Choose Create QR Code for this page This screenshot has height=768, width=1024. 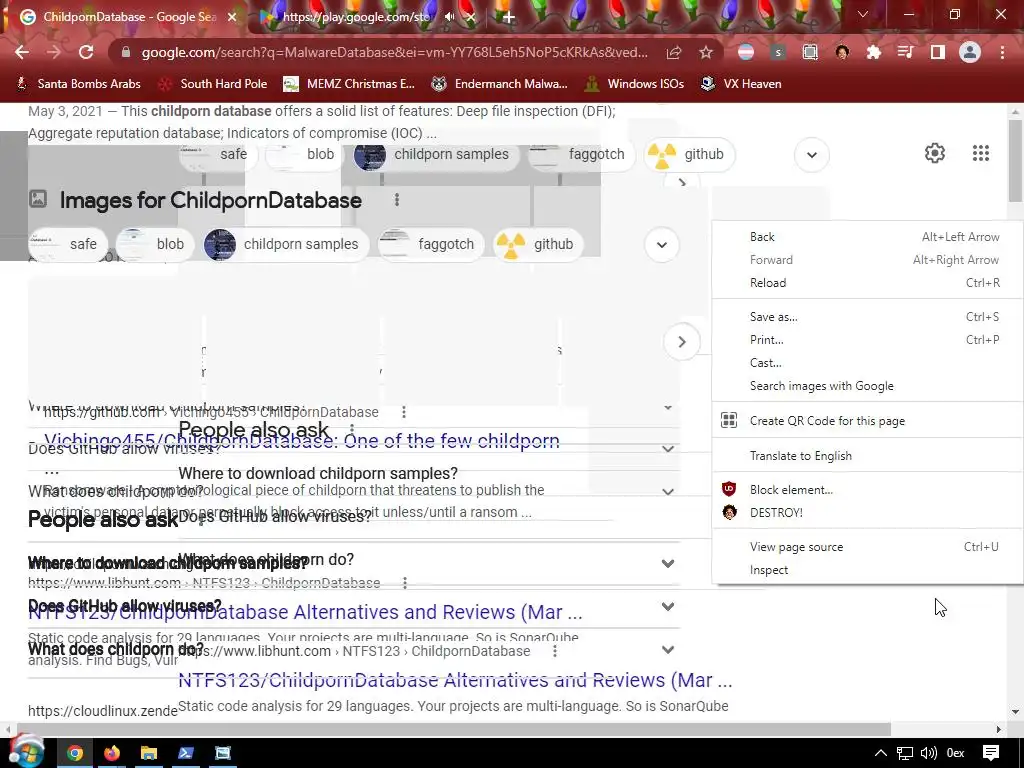pyautogui.click(x=868, y=421)
